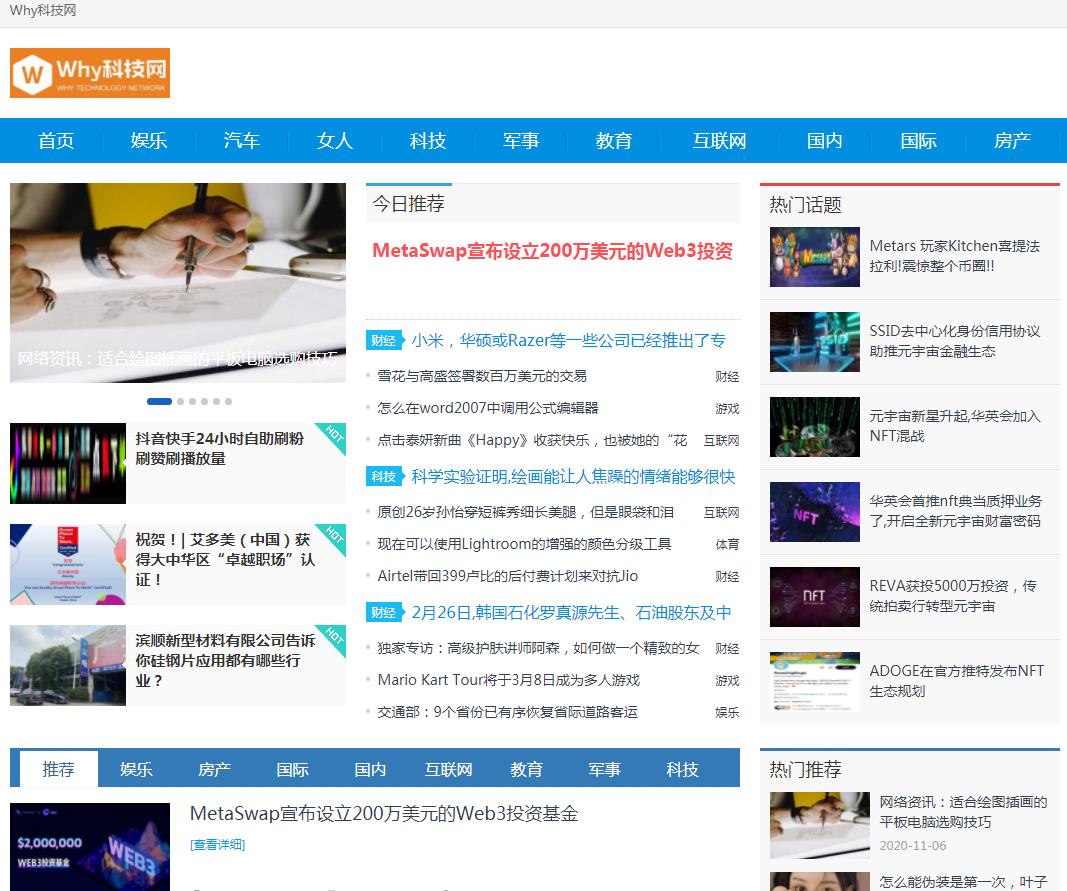Open the 娱乐 navigation menu item
The width and height of the screenshot is (1067, 891).
[149, 140]
